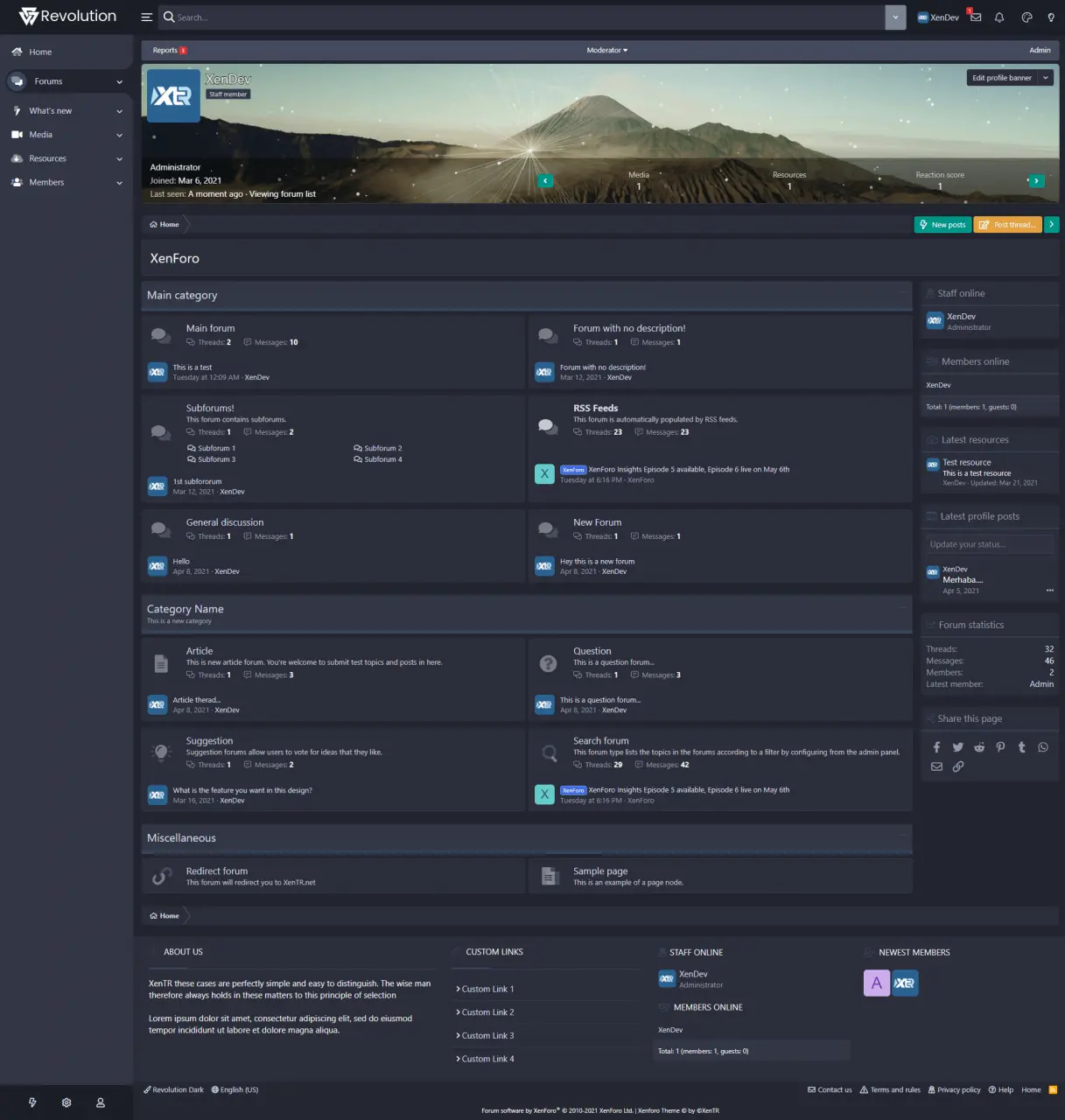Click the alerts bell icon

999,17
